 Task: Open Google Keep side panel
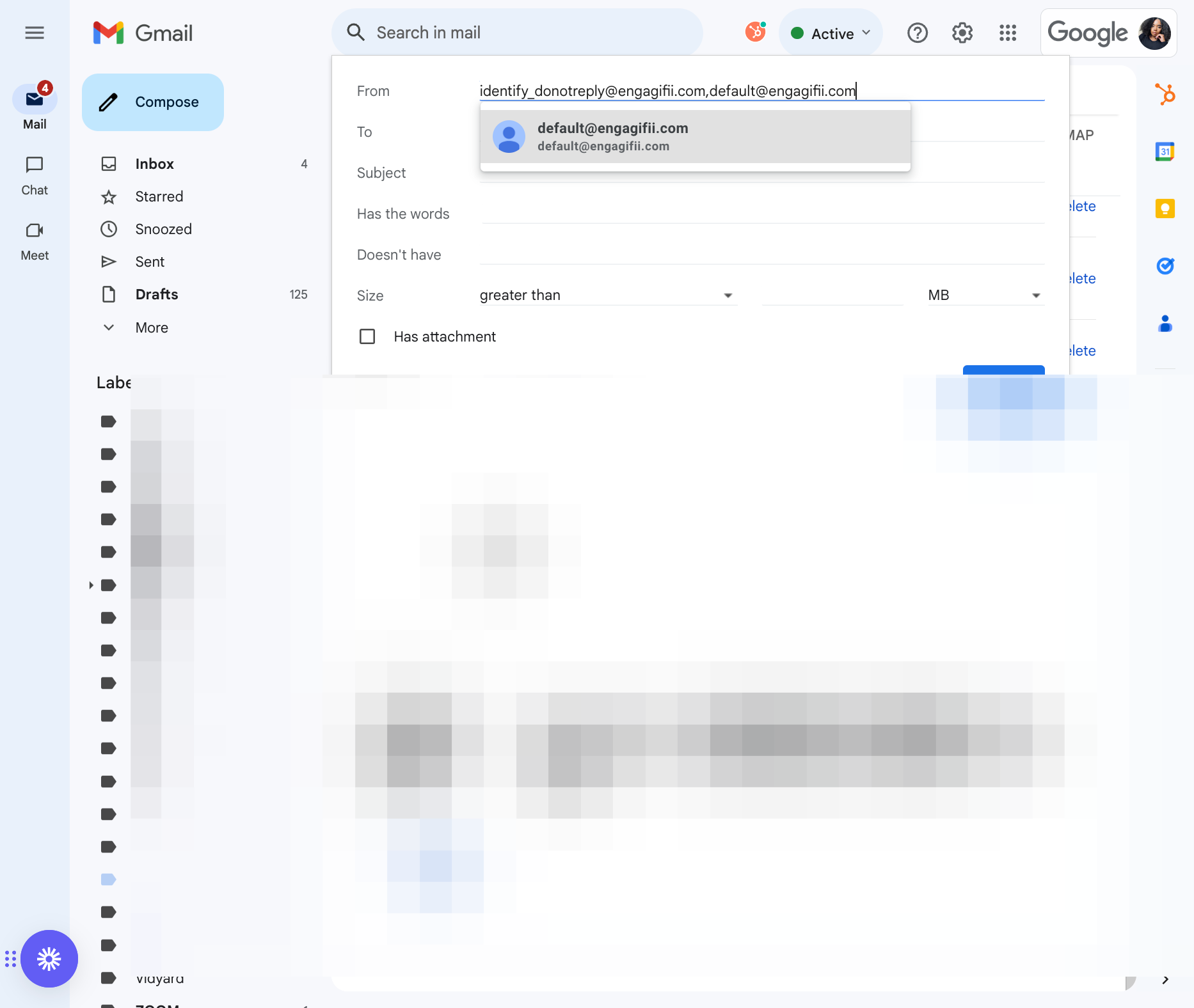point(1165,209)
